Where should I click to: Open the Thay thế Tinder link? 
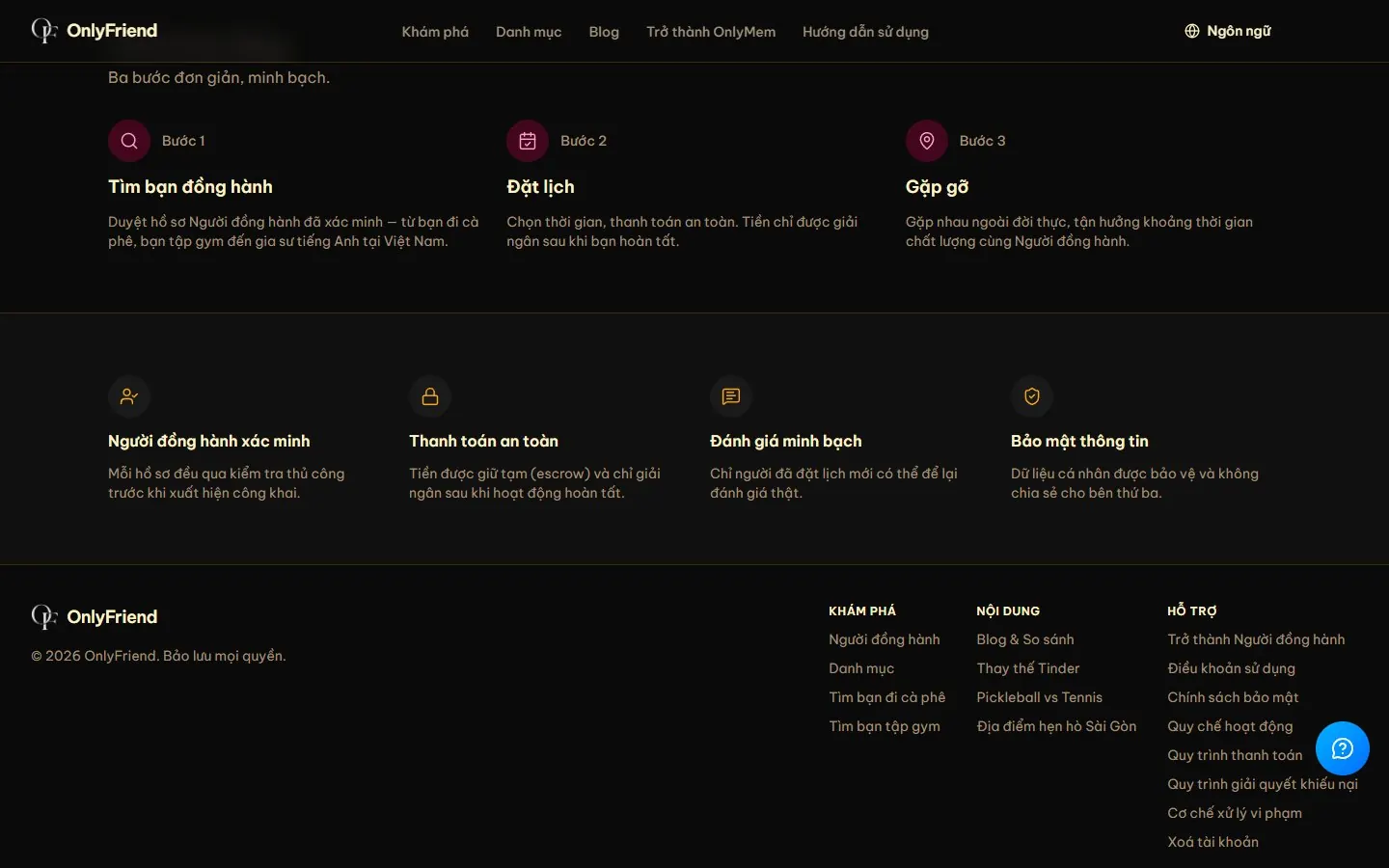(x=1028, y=668)
